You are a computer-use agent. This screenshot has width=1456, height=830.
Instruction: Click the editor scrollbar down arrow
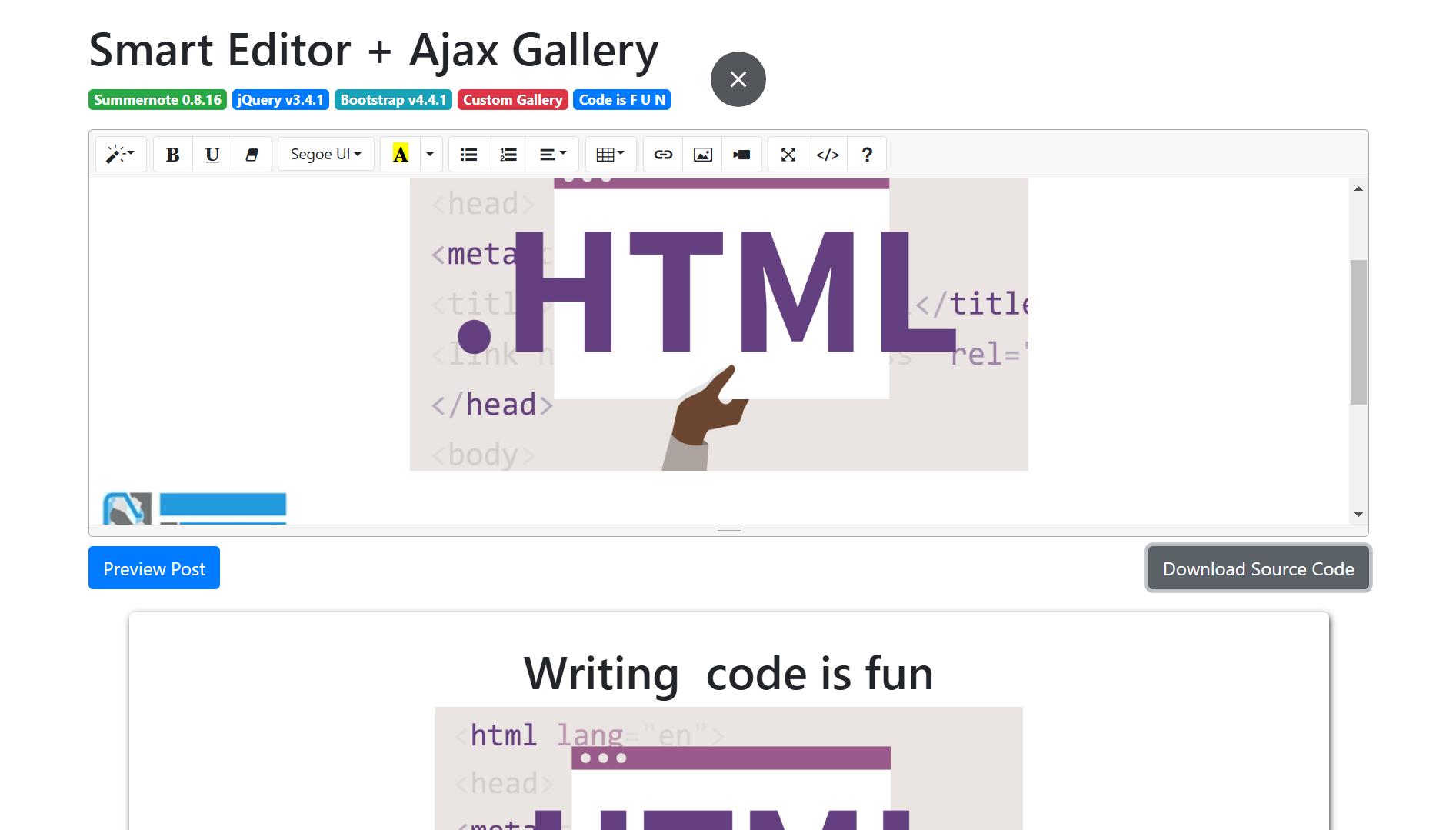click(x=1358, y=514)
